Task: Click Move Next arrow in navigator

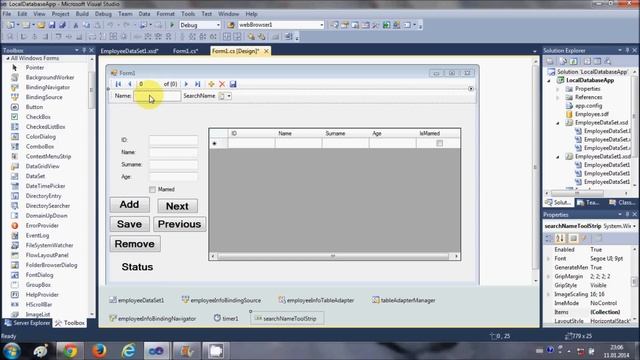Action: (x=186, y=84)
